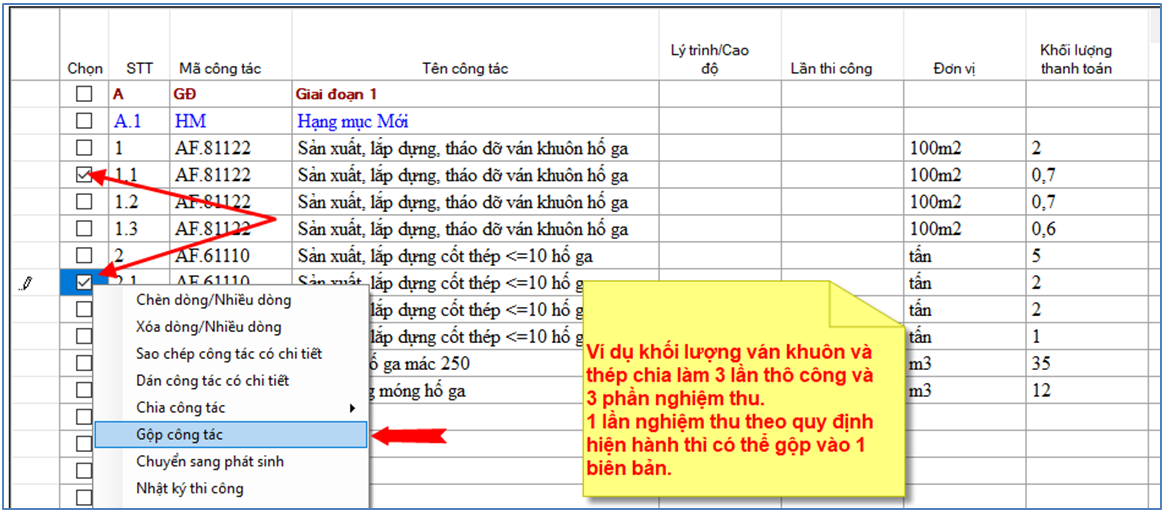Viewport: 1167px width, 514px height.
Task: Click the payment quantity cell '5'
Action: pos(1087,255)
